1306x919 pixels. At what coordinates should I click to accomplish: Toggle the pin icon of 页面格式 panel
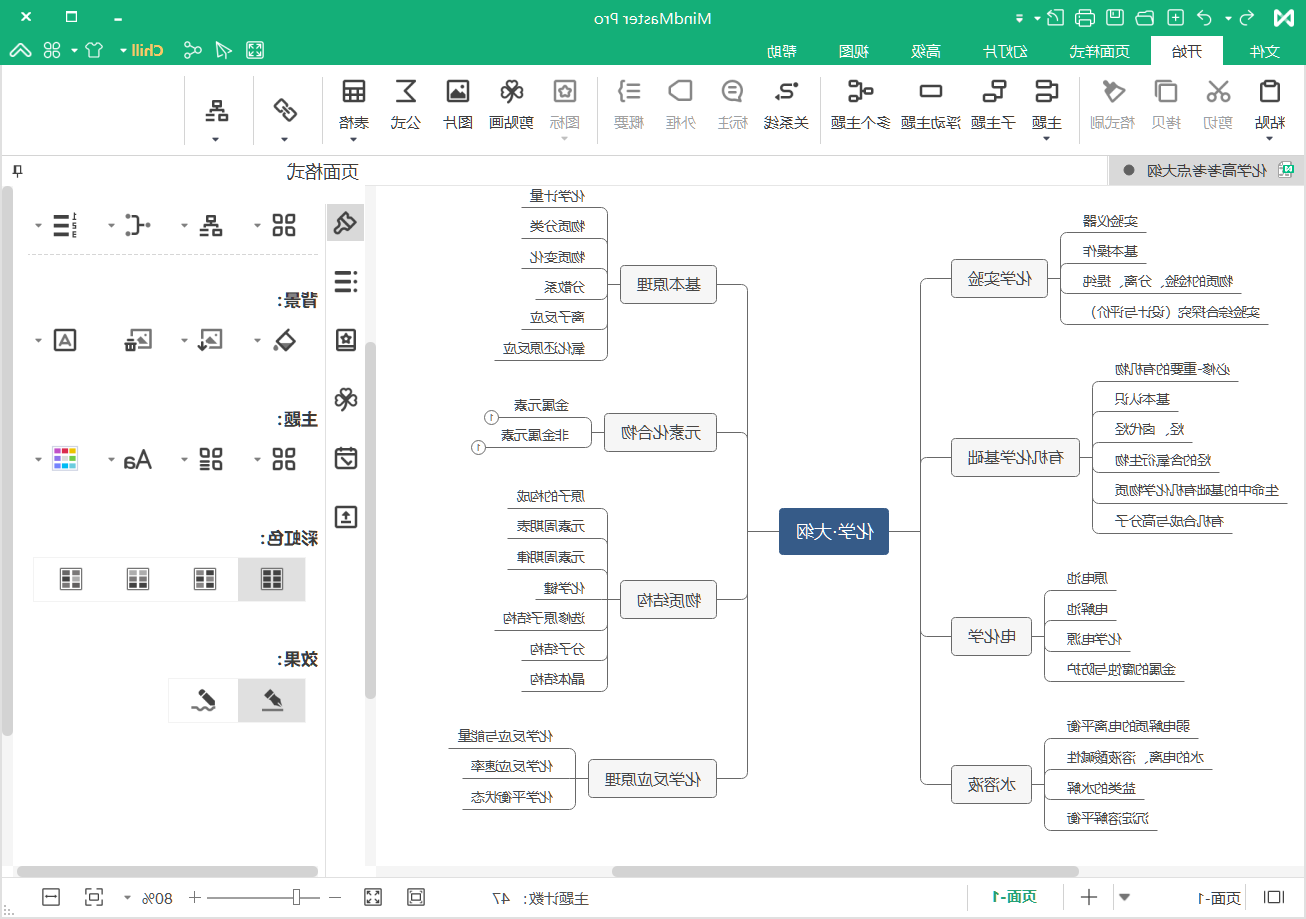[x=17, y=171]
